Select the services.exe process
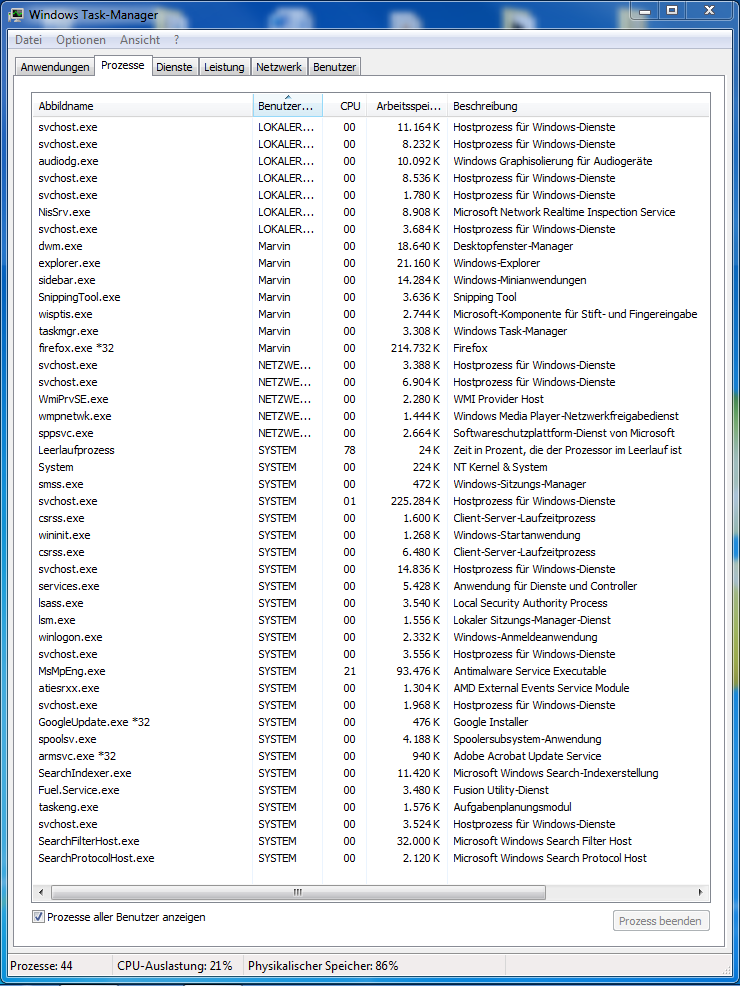This screenshot has height=986, width=740. click(x=371, y=586)
